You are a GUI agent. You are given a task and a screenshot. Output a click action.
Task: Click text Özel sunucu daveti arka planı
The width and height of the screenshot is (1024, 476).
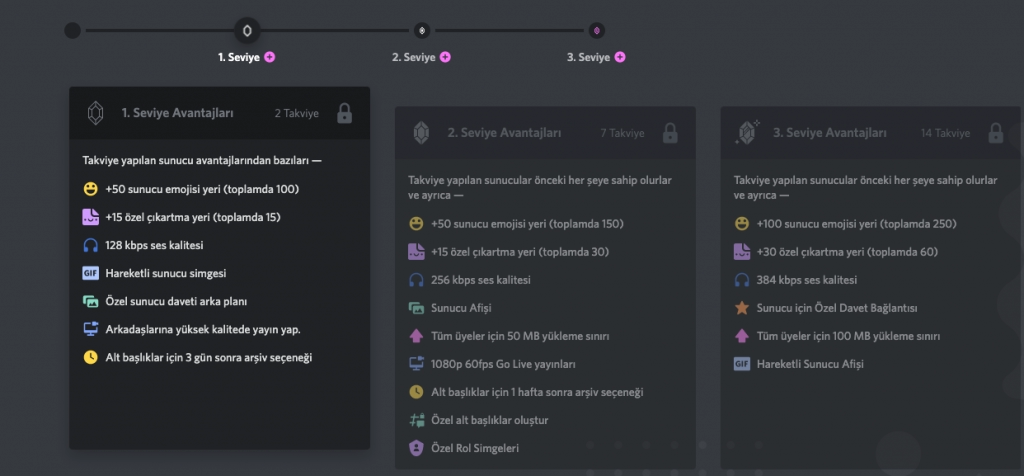[176, 302]
